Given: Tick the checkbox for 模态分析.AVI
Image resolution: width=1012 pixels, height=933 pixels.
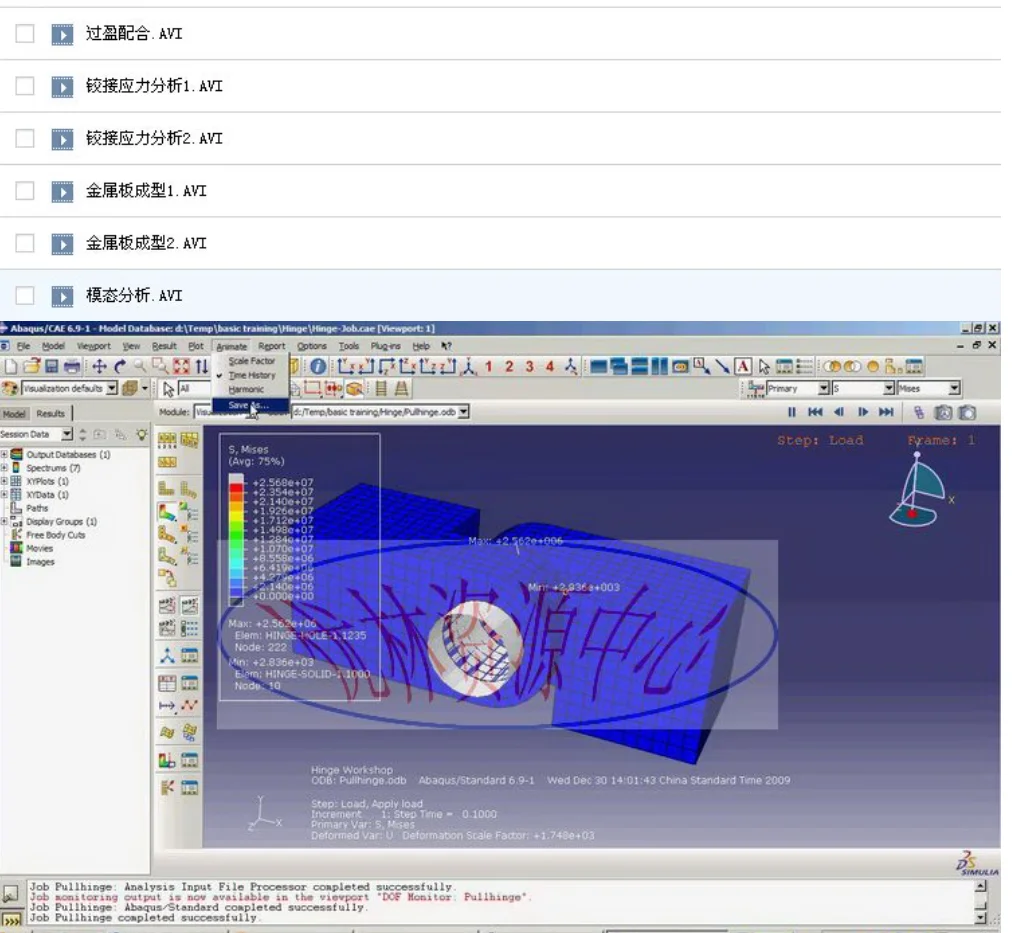Looking at the screenshot, I should click(25, 296).
